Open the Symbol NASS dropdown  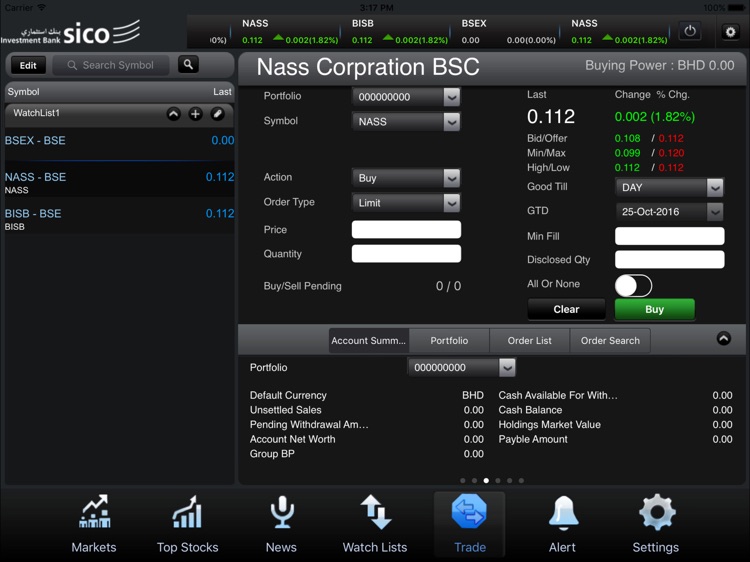[x=406, y=121]
